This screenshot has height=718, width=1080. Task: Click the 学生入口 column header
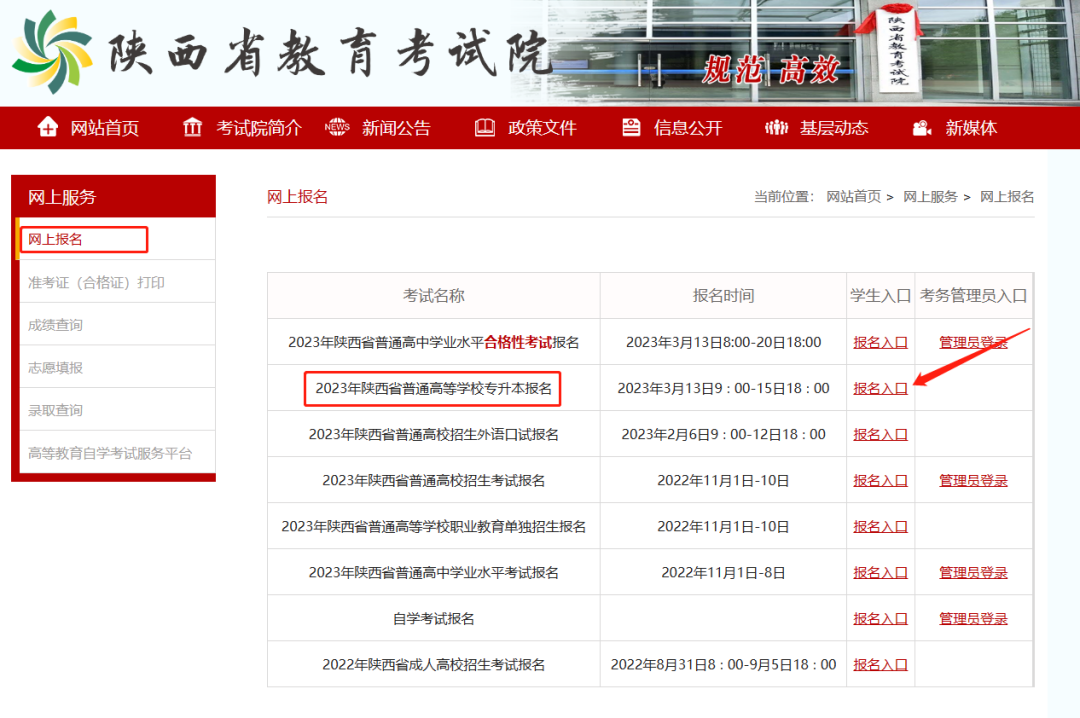click(x=880, y=296)
